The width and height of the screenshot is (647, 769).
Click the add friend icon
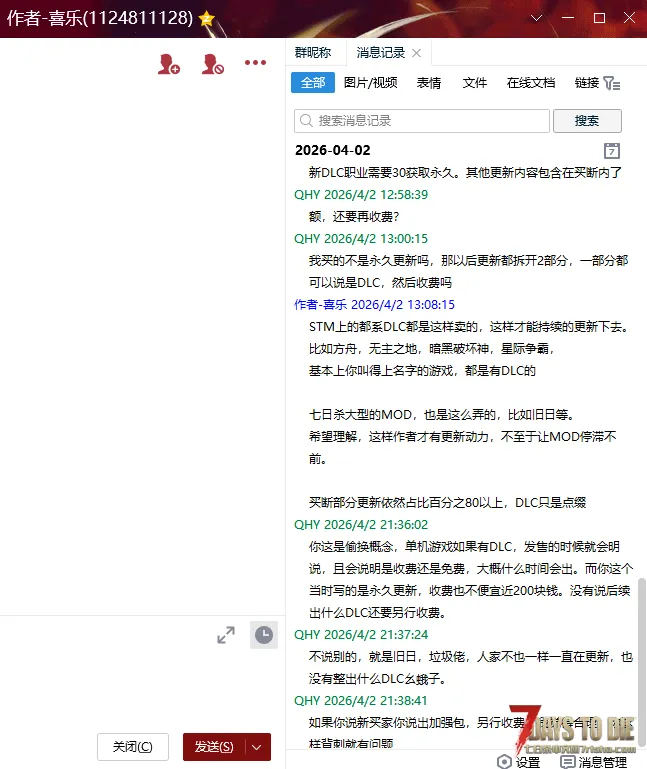pyautogui.click(x=169, y=64)
